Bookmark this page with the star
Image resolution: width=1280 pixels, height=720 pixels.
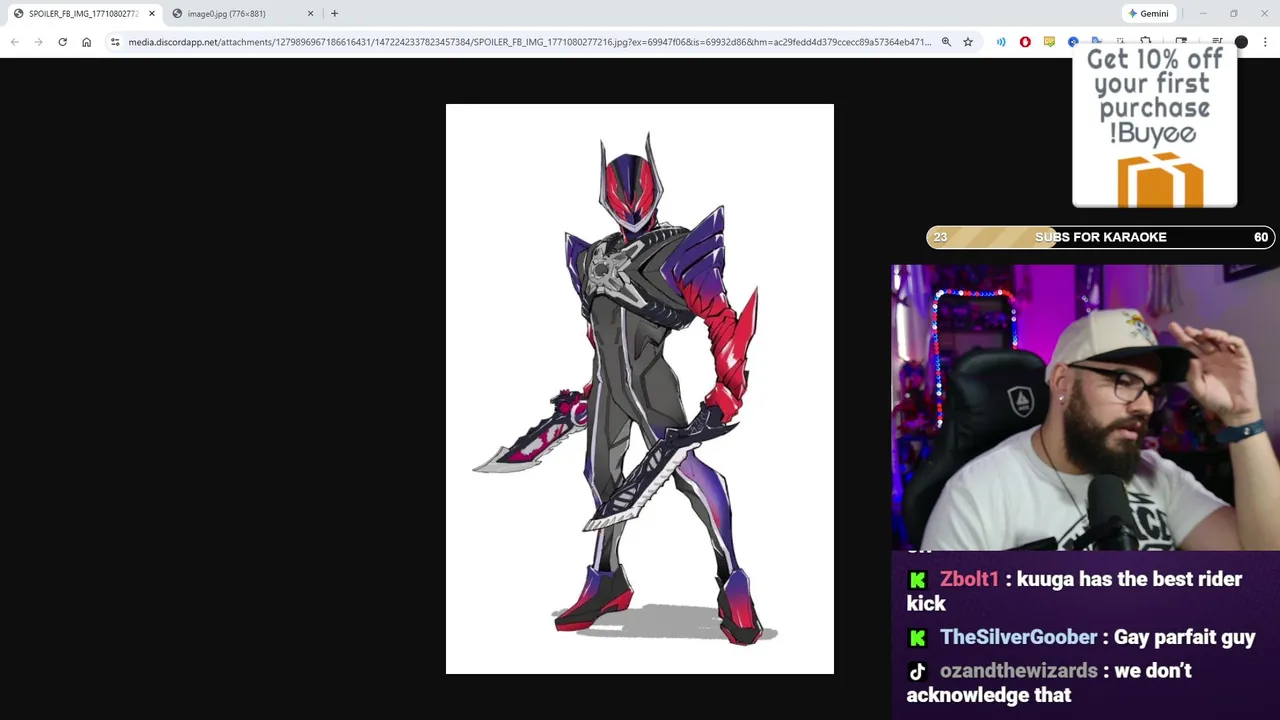pos(968,42)
